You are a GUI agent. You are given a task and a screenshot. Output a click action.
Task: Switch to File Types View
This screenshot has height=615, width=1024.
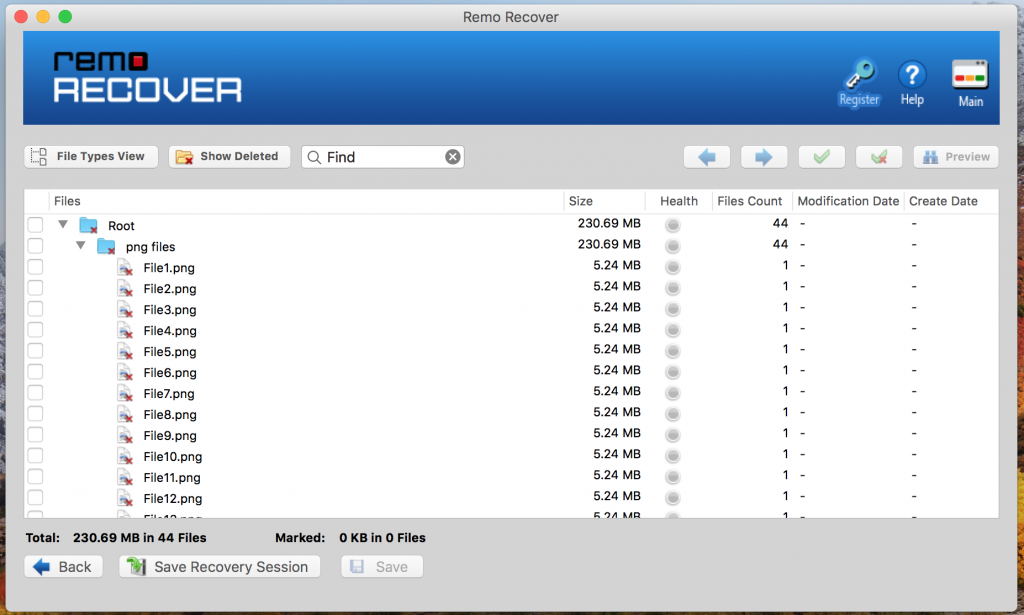point(91,157)
